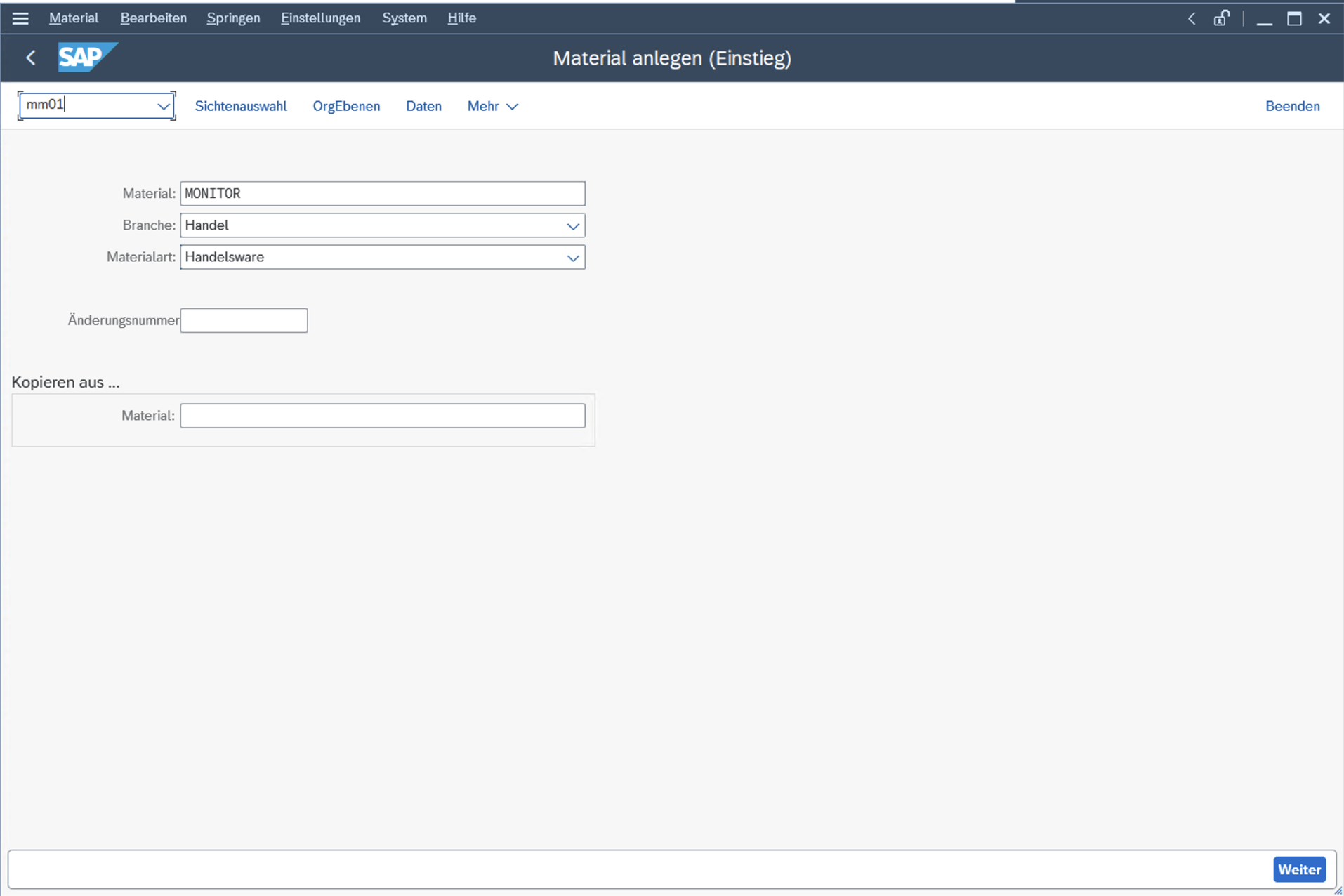Open the hamburger menu icon
The image size is (1344, 896).
20,18
